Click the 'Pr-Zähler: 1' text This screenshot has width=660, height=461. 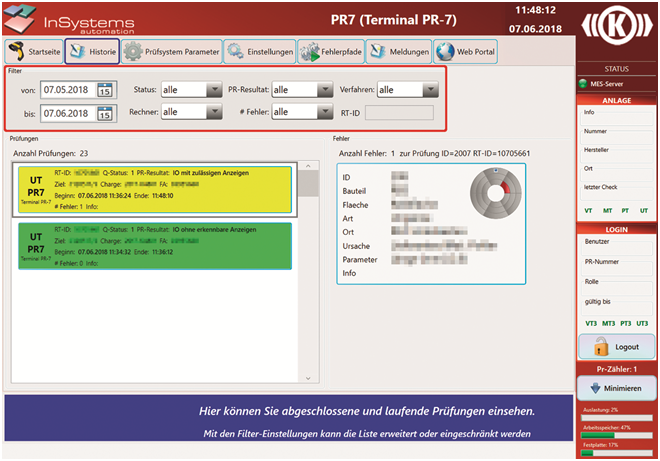[x=617, y=369]
